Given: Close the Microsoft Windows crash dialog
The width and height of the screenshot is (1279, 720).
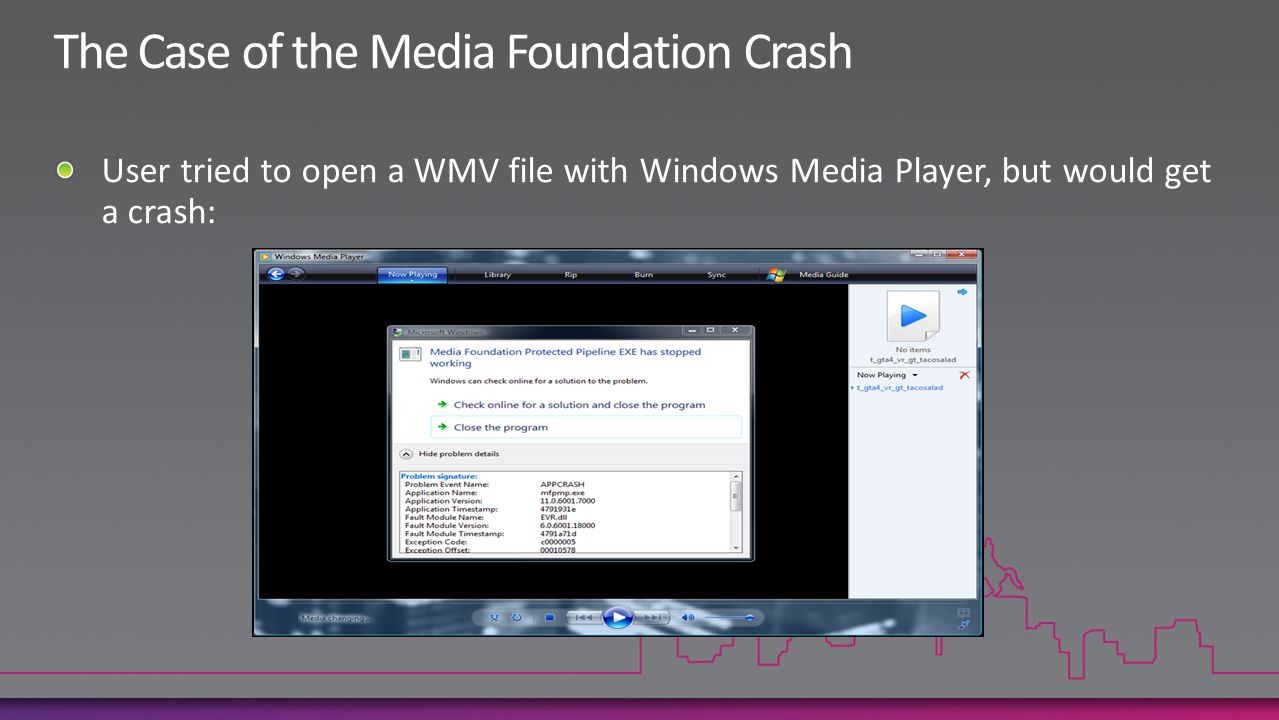Looking at the screenshot, I should 736,330.
